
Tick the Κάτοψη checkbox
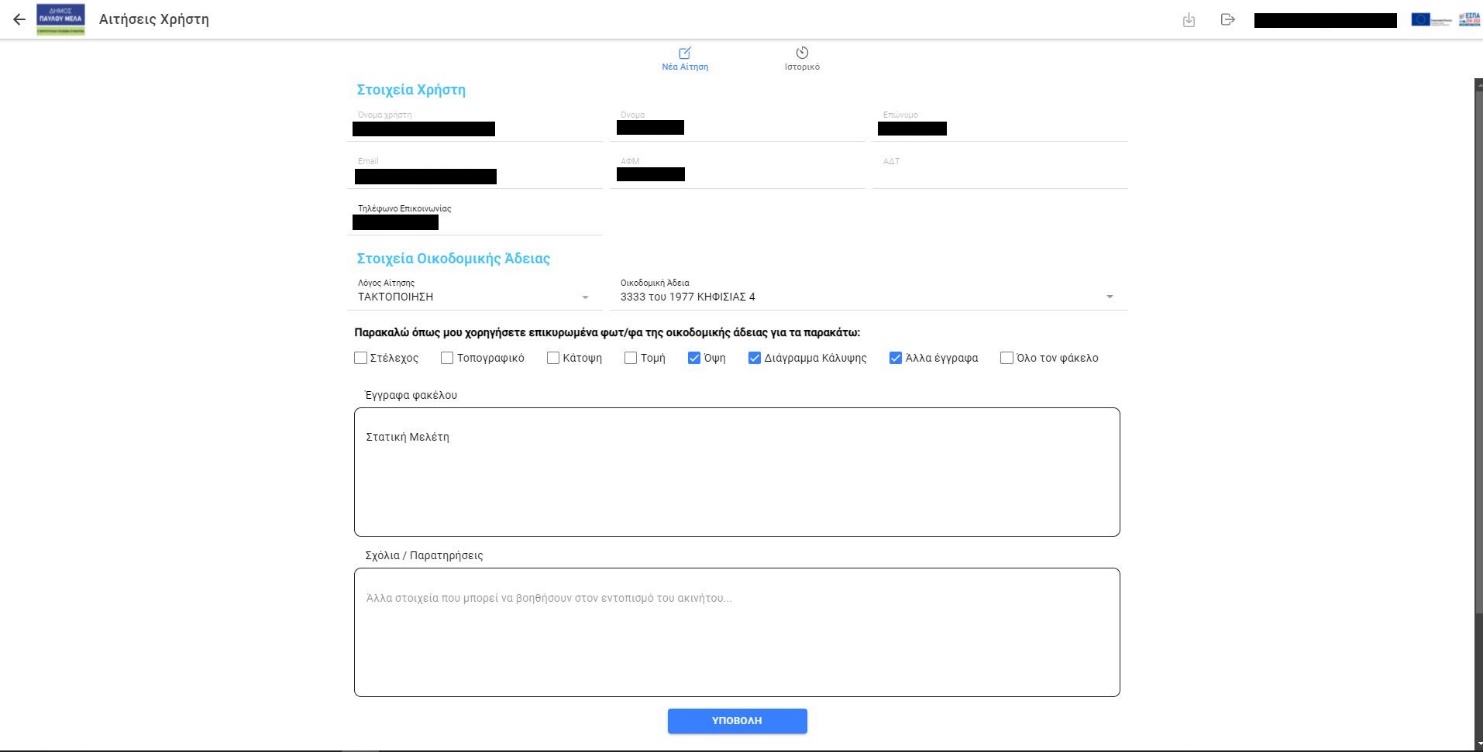point(553,358)
